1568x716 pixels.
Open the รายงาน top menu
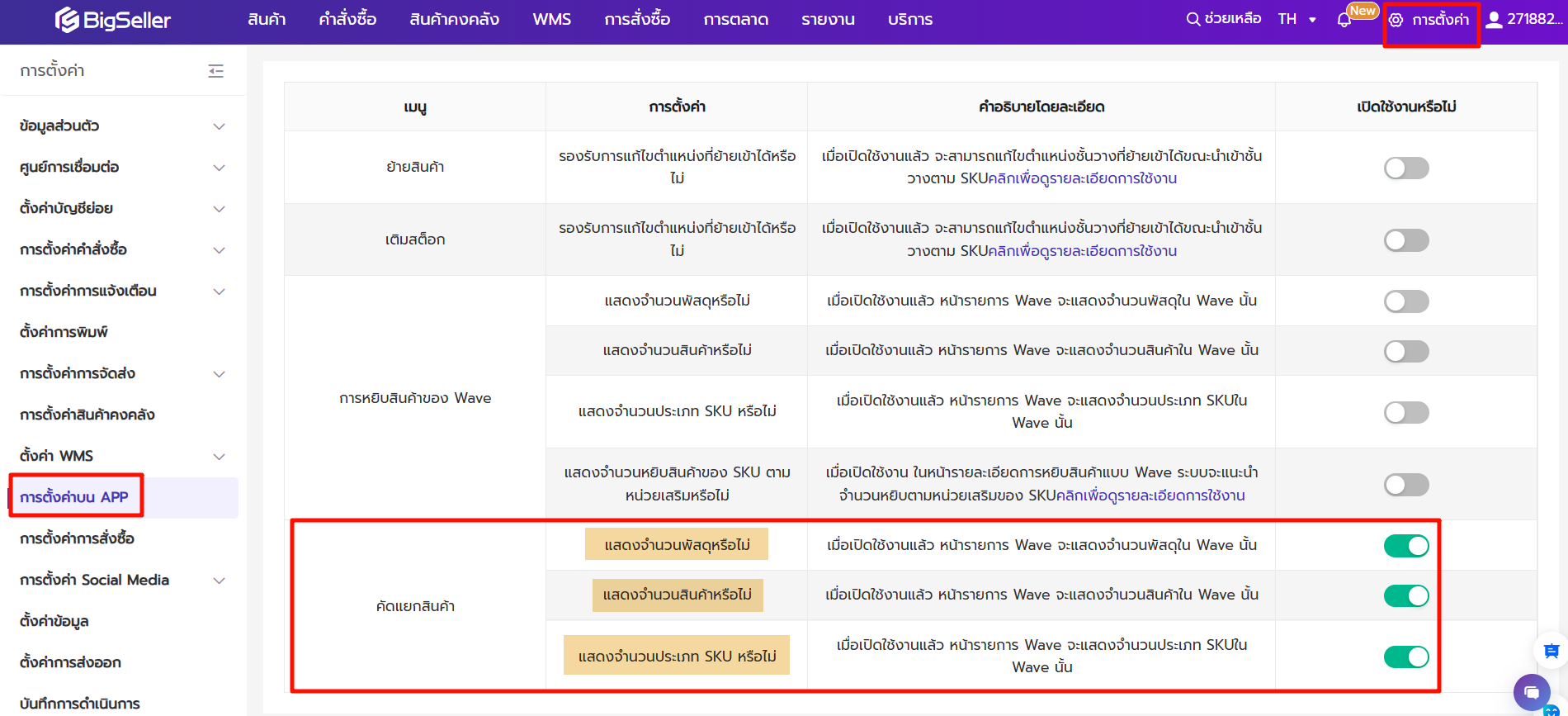click(x=828, y=19)
